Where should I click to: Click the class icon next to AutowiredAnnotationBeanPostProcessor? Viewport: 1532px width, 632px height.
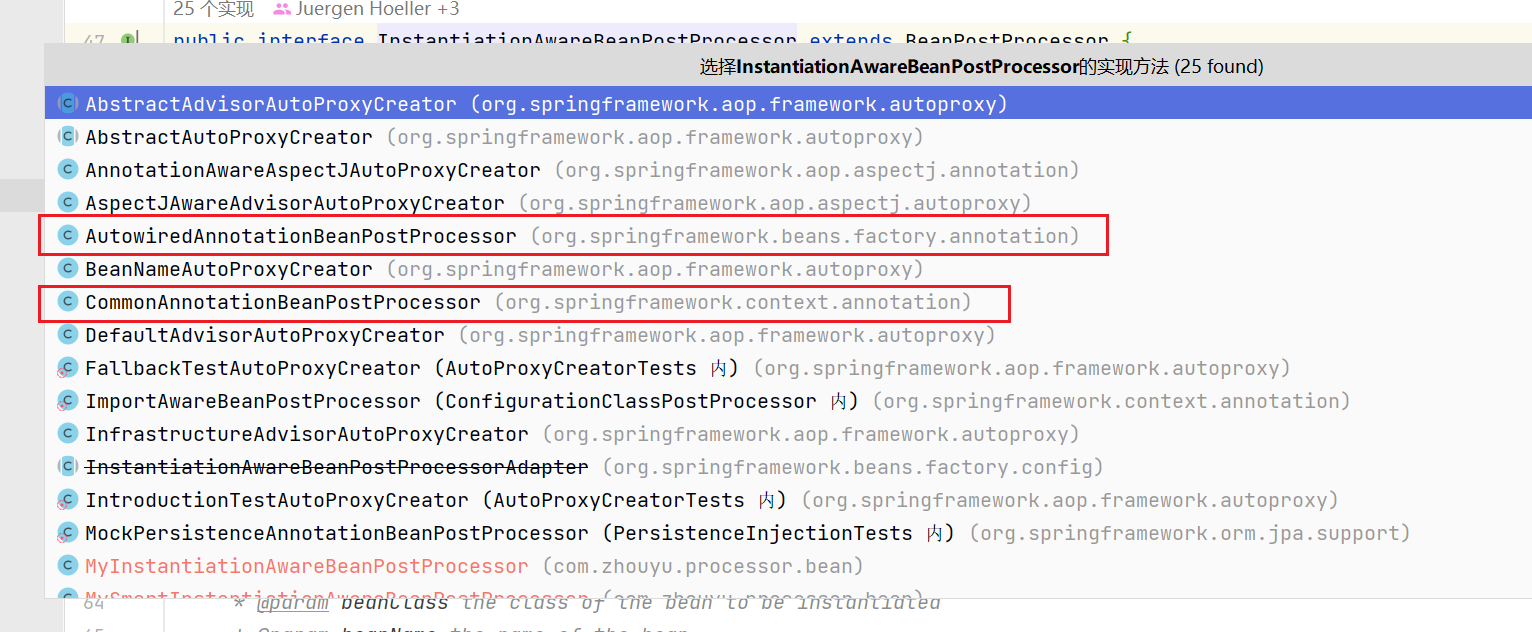click(x=68, y=235)
